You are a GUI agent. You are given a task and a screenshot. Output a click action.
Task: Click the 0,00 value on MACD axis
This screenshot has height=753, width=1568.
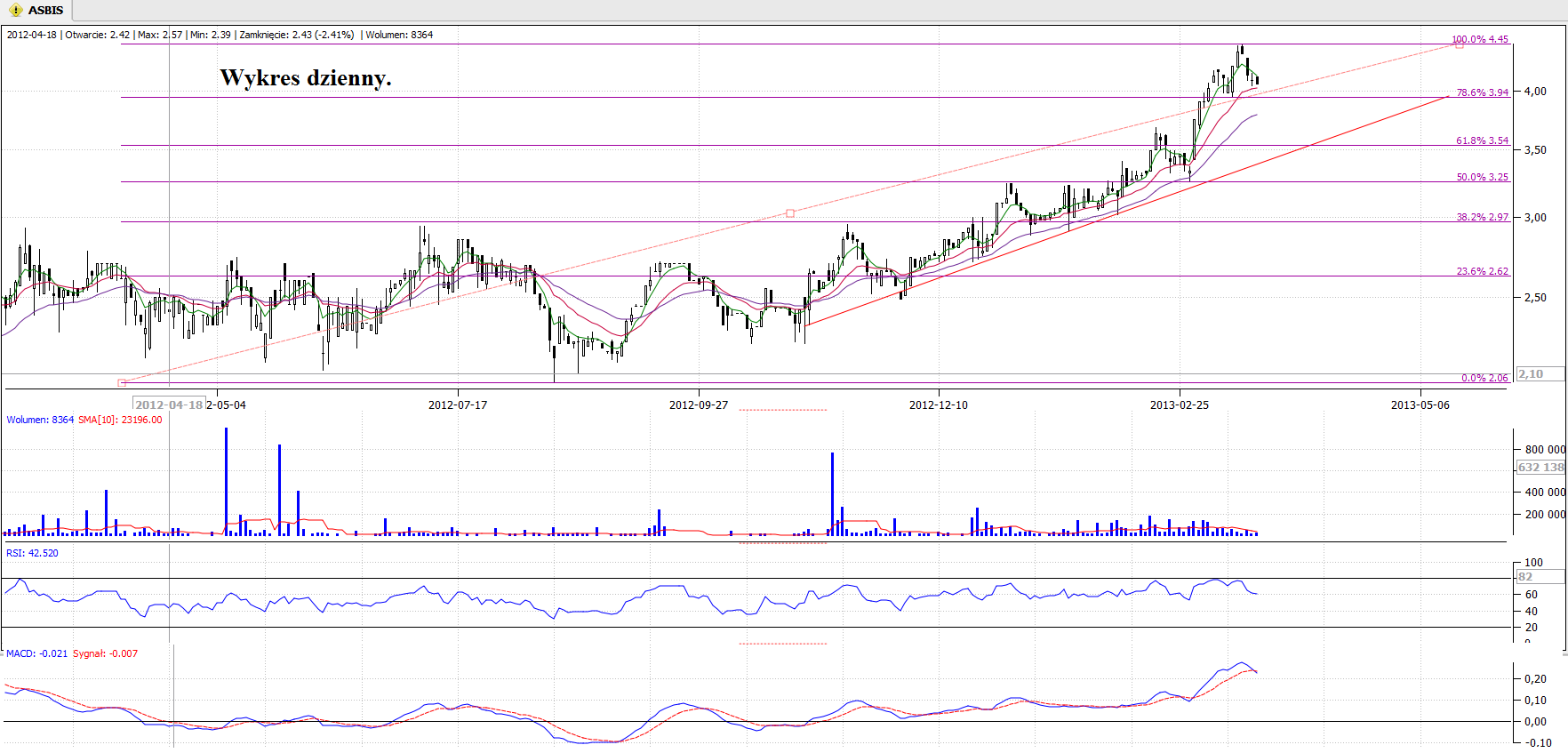click(x=1535, y=722)
